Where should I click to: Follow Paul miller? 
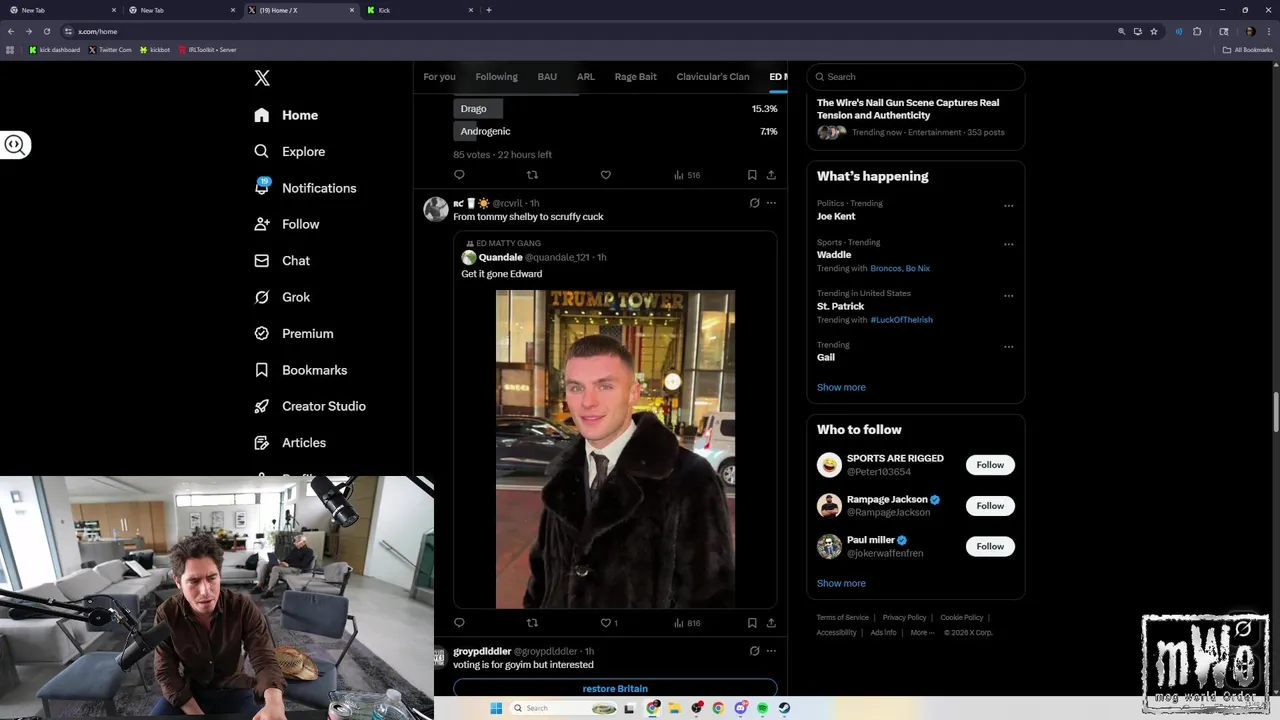pos(990,546)
